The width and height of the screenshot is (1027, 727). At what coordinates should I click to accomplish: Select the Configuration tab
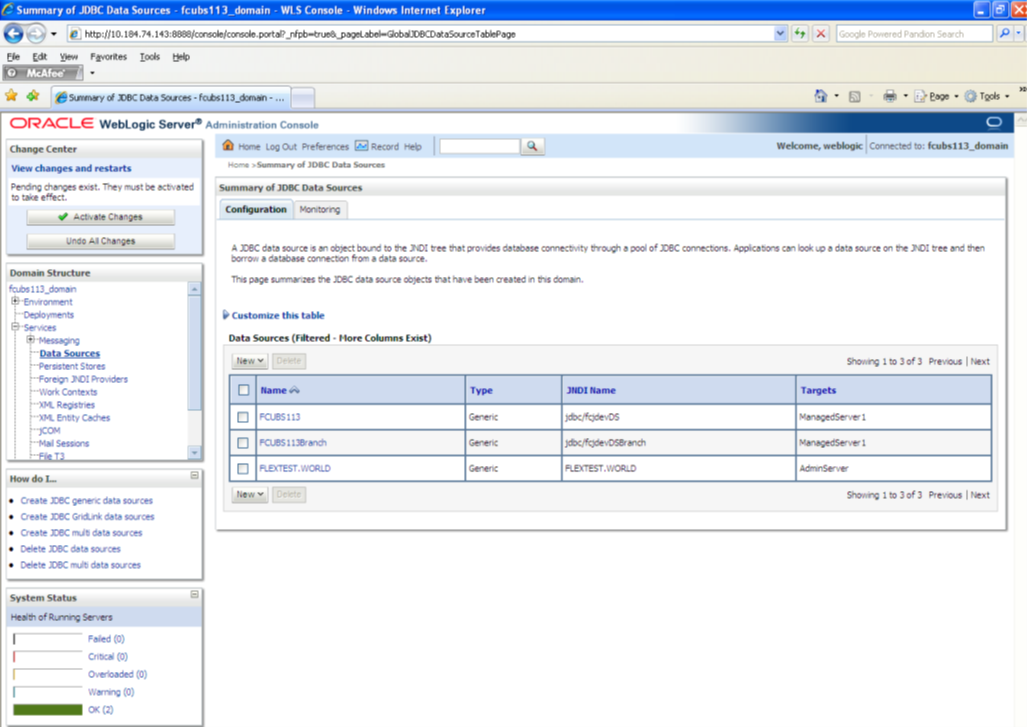pyautogui.click(x=255, y=210)
